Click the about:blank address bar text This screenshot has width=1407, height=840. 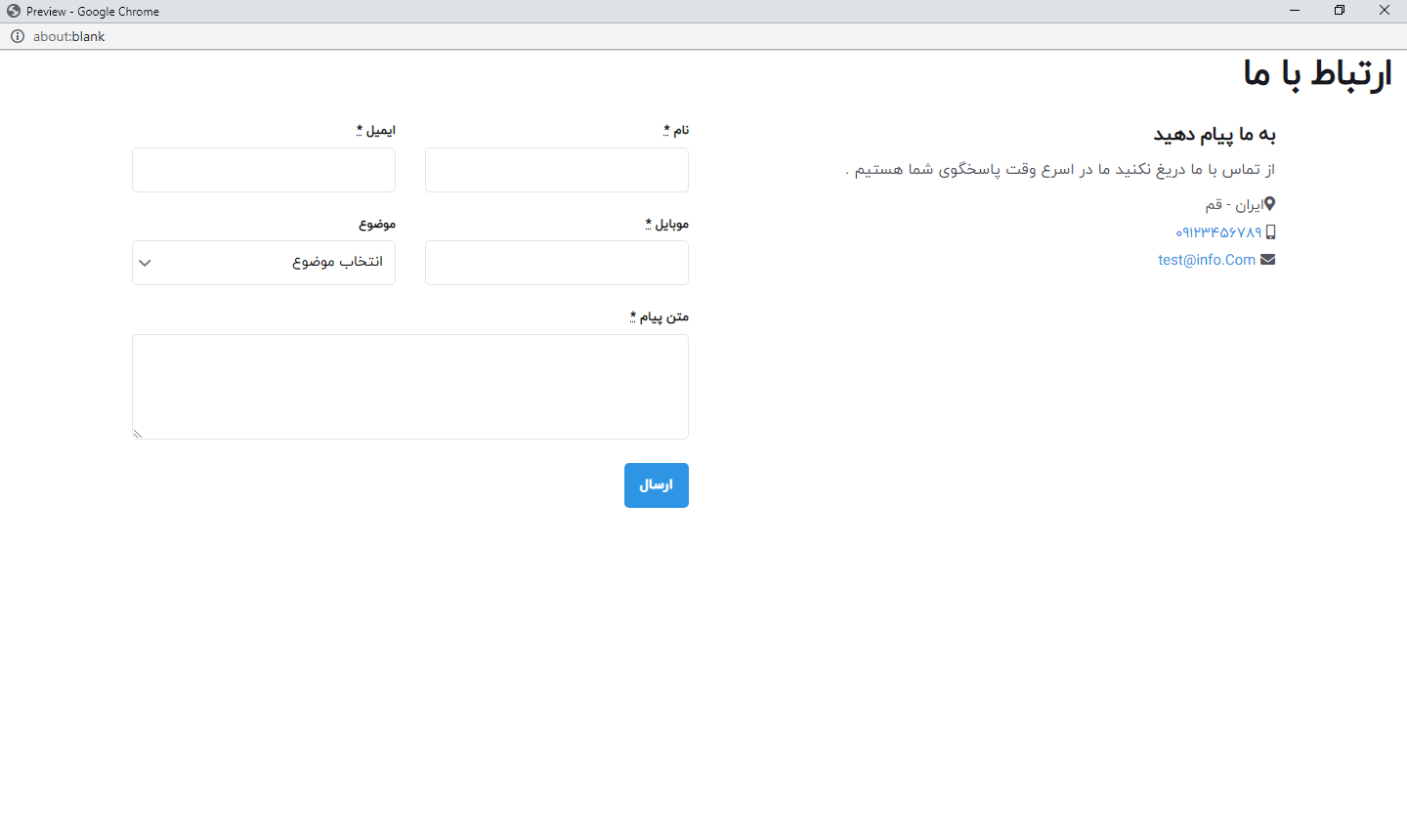tap(69, 36)
